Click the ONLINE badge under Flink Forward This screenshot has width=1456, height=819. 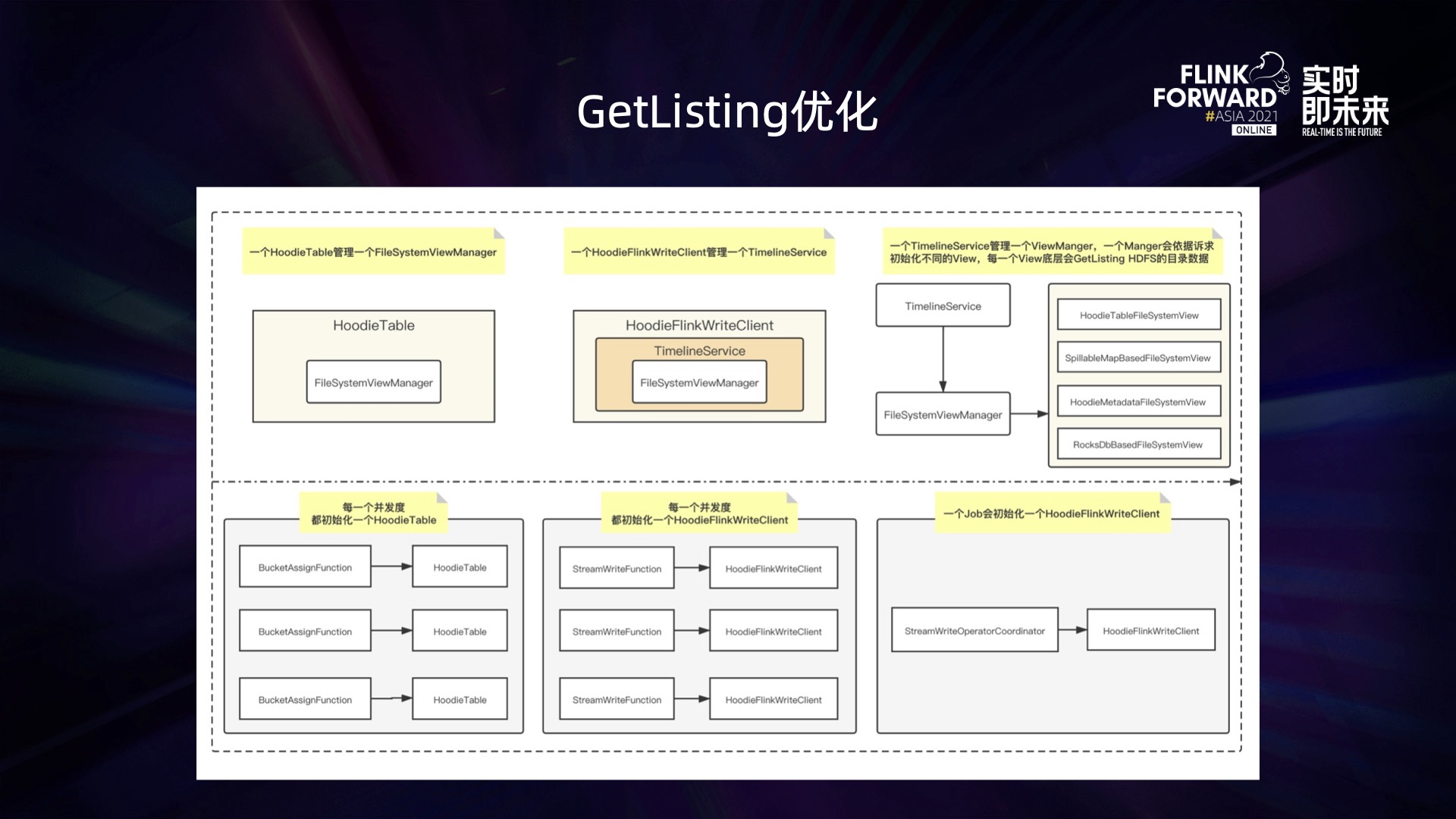pyautogui.click(x=1254, y=130)
